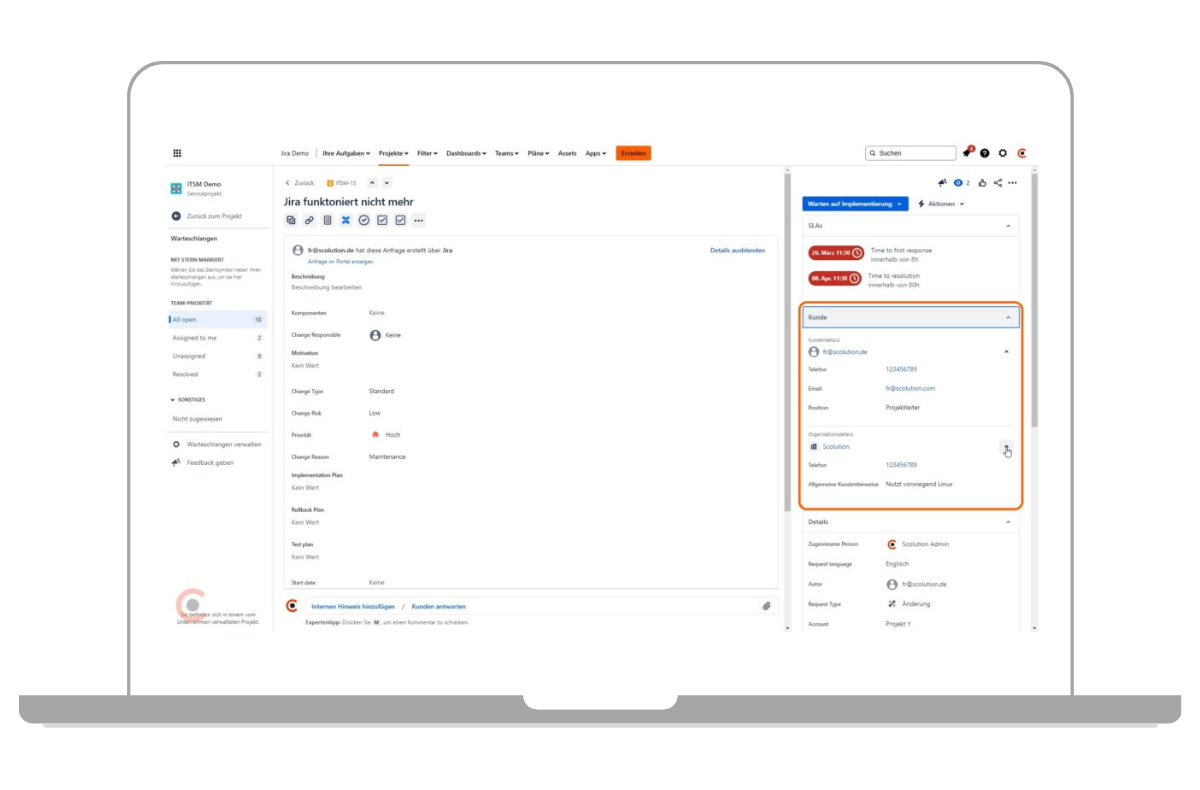Viewport: 1200px width, 790px height.
Task: Click the share icon
Action: pyautogui.click(x=998, y=183)
